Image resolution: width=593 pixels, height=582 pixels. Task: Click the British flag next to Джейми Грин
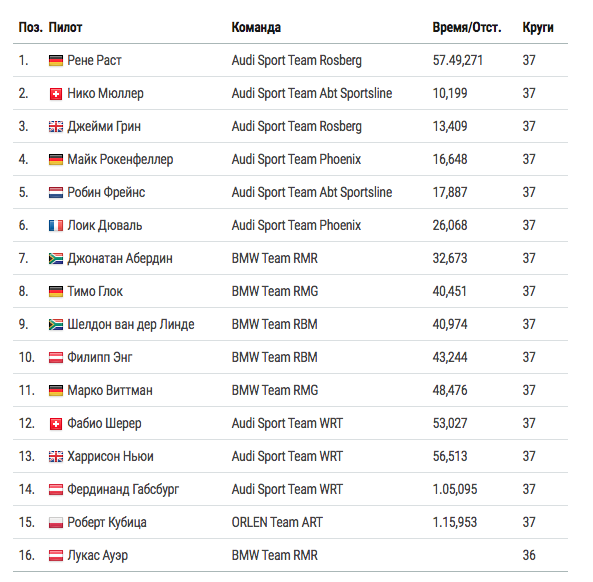pos(56,127)
